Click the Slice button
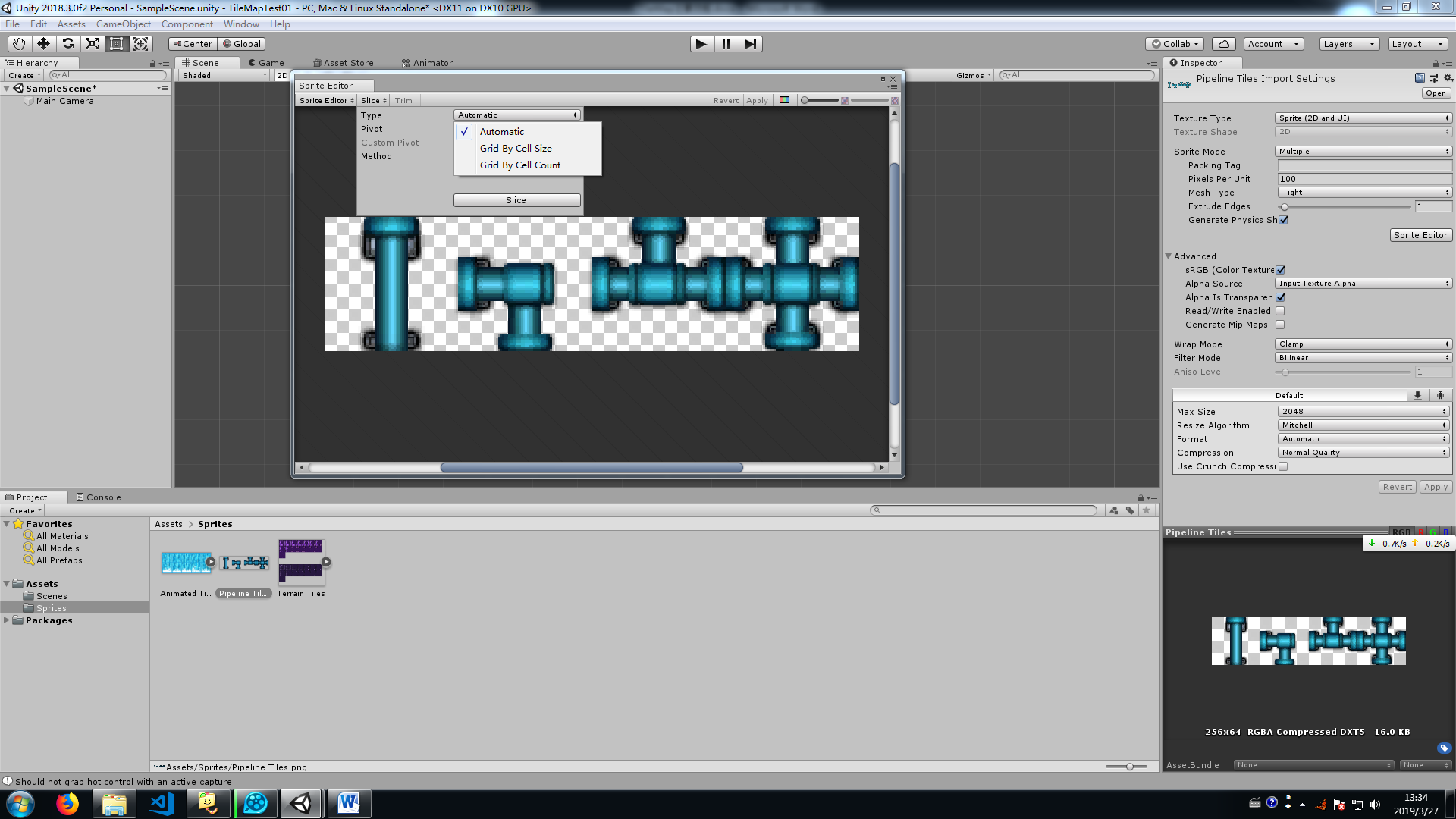Screen dimensions: 1456x819 (x=516, y=200)
